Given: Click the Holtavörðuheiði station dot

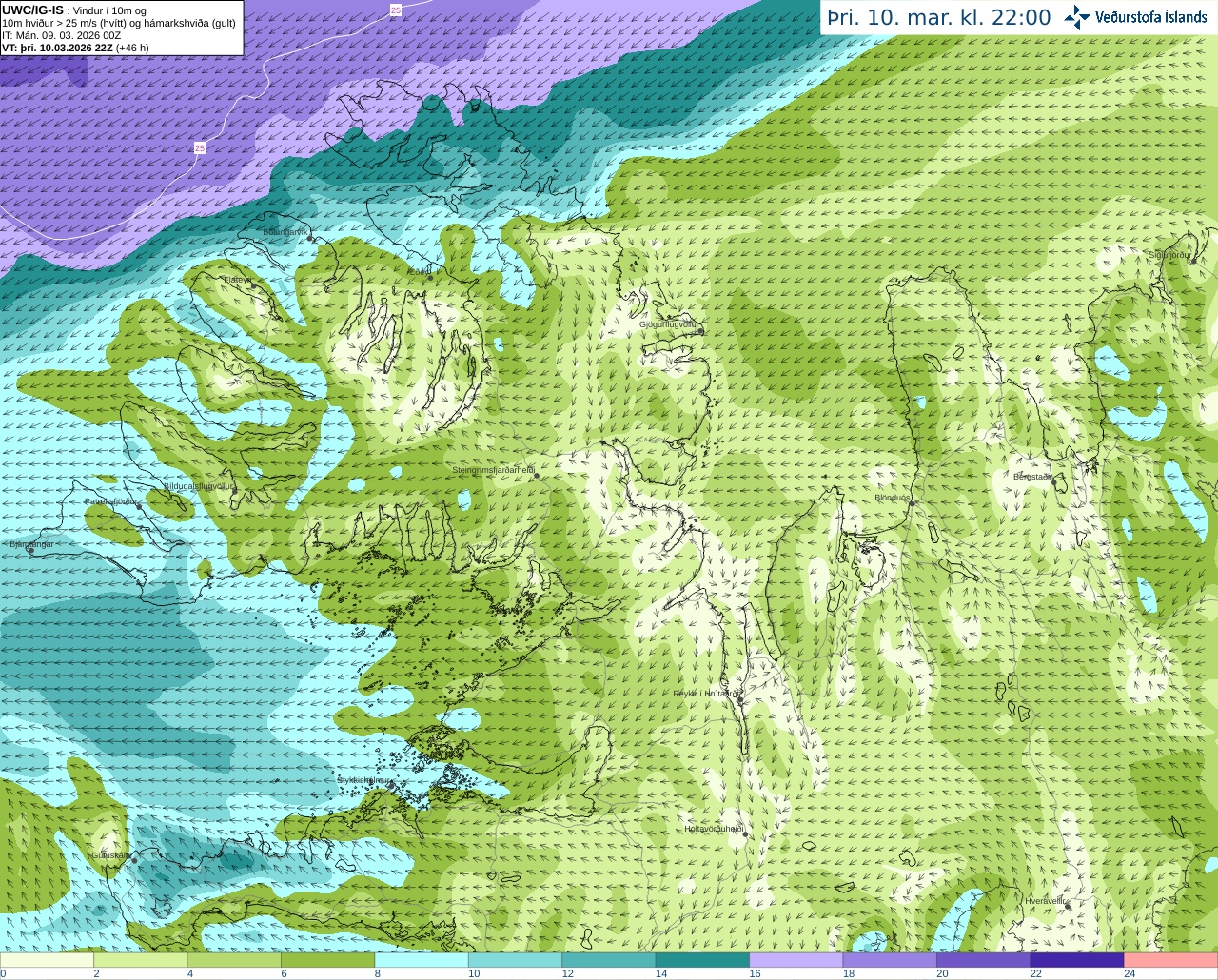Looking at the screenshot, I should [746, 834].
